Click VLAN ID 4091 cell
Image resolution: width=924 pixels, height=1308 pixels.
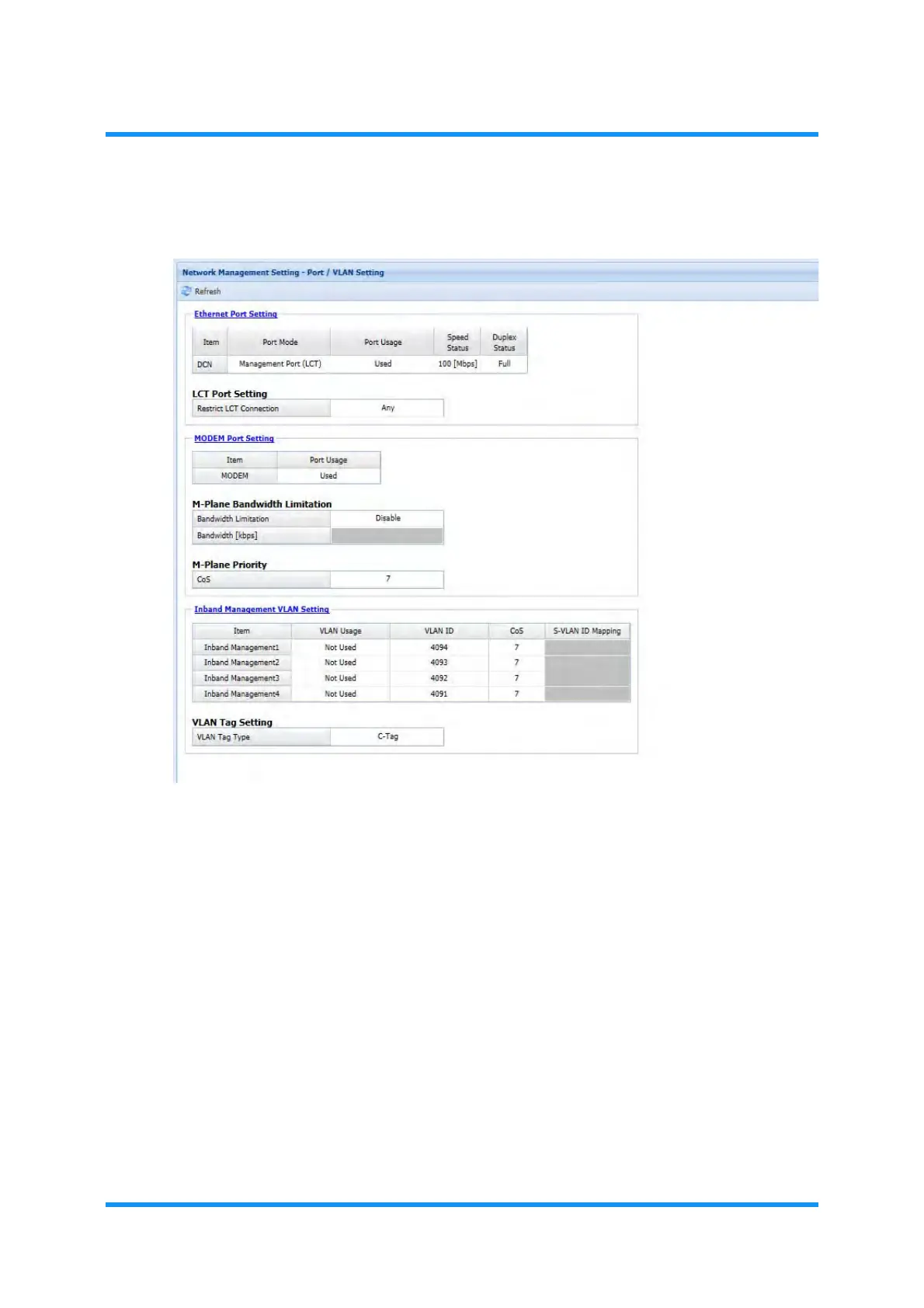point(439,694)
